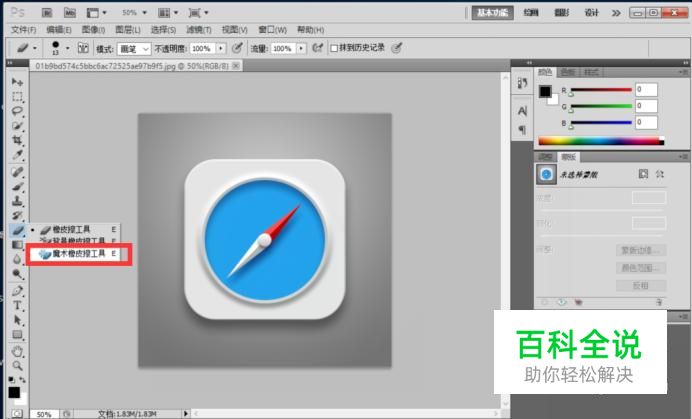
Task: Select the Horizontal Type tool
Action: (17, 305)
